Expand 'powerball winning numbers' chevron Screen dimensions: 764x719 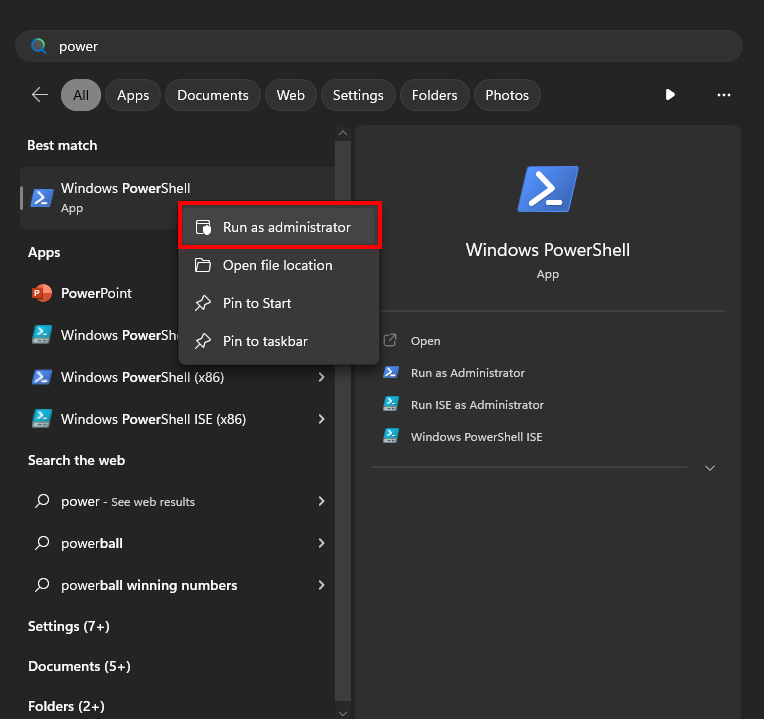click(x=321, y=585)
